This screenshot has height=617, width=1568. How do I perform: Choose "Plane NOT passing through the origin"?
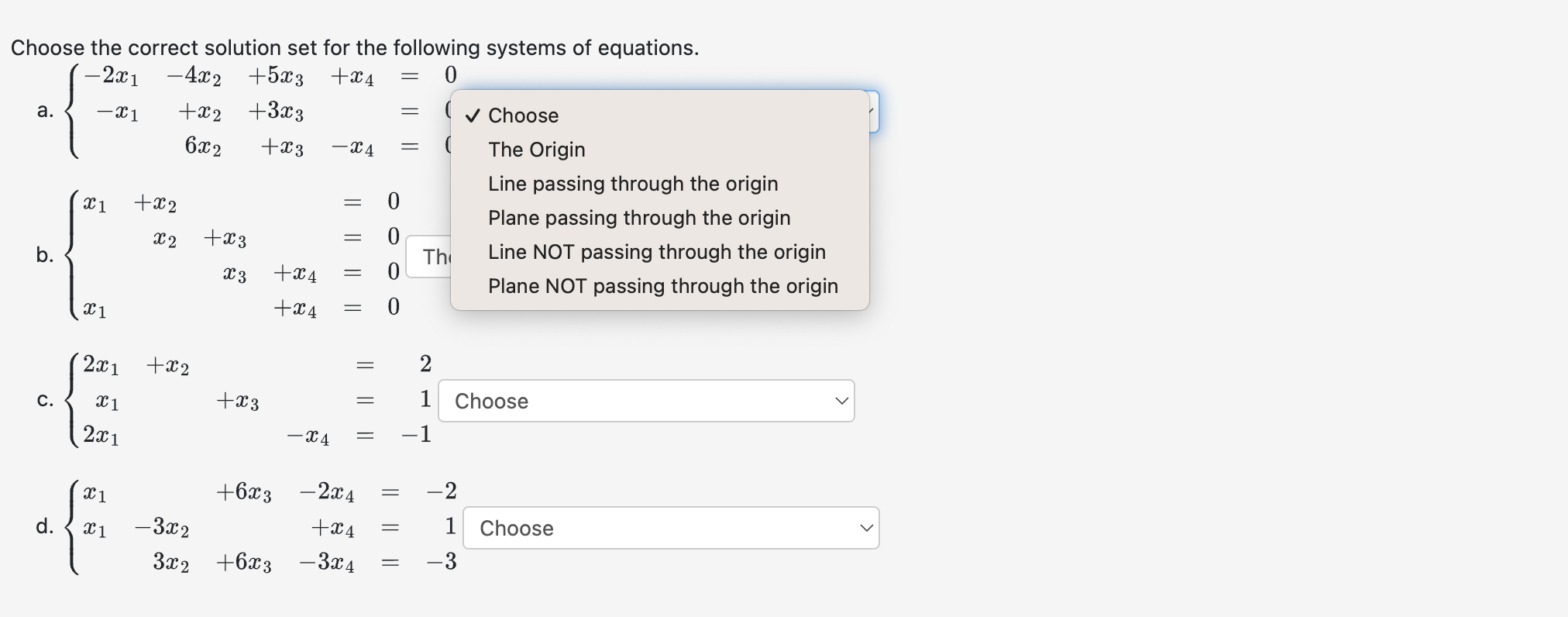(x=662, y=286)
